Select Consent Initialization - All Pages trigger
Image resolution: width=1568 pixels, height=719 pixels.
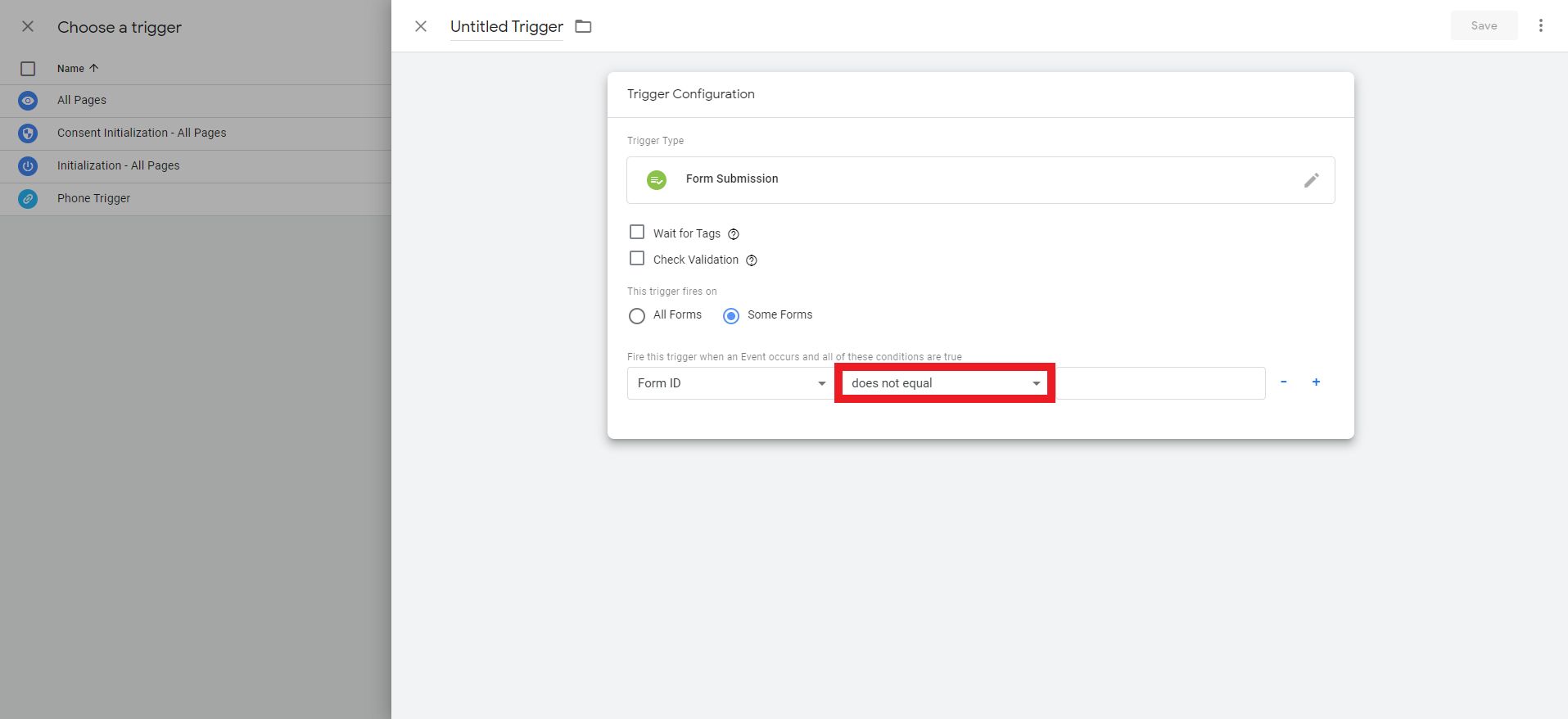point(142,133)
